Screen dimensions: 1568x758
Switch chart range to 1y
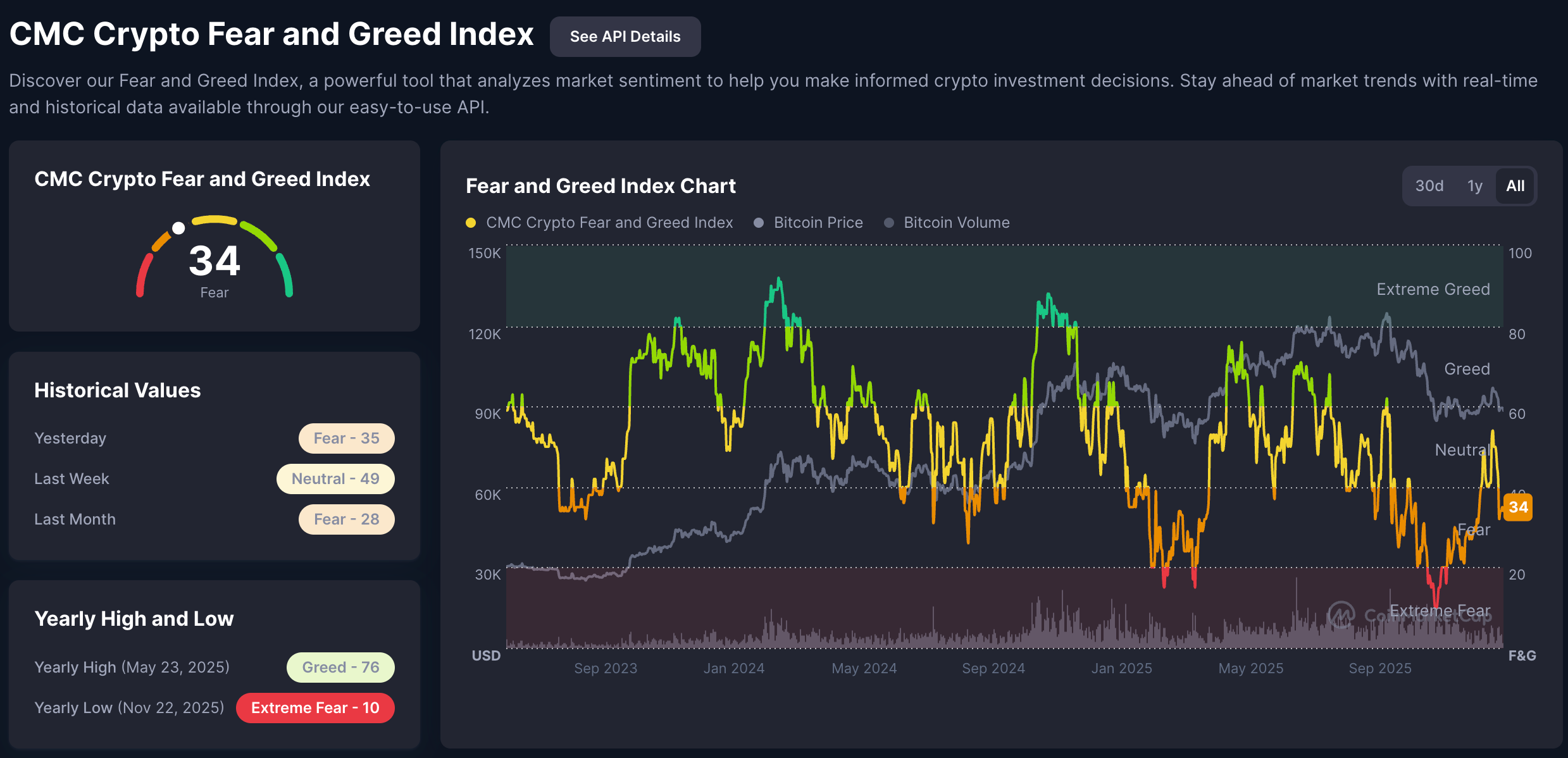[x=1474, y=186]
